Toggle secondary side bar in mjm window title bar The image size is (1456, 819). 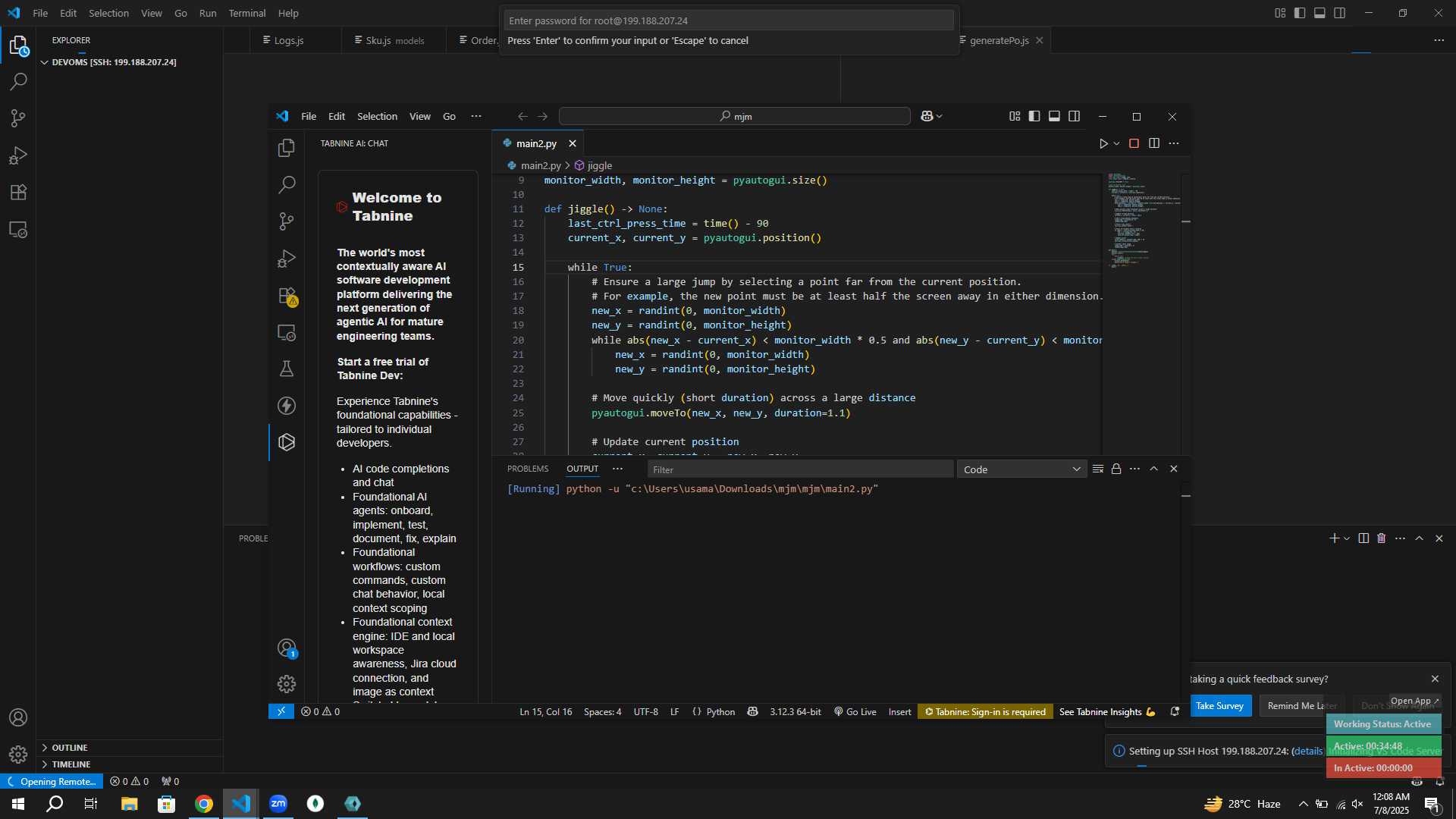tap(1075, 116)
